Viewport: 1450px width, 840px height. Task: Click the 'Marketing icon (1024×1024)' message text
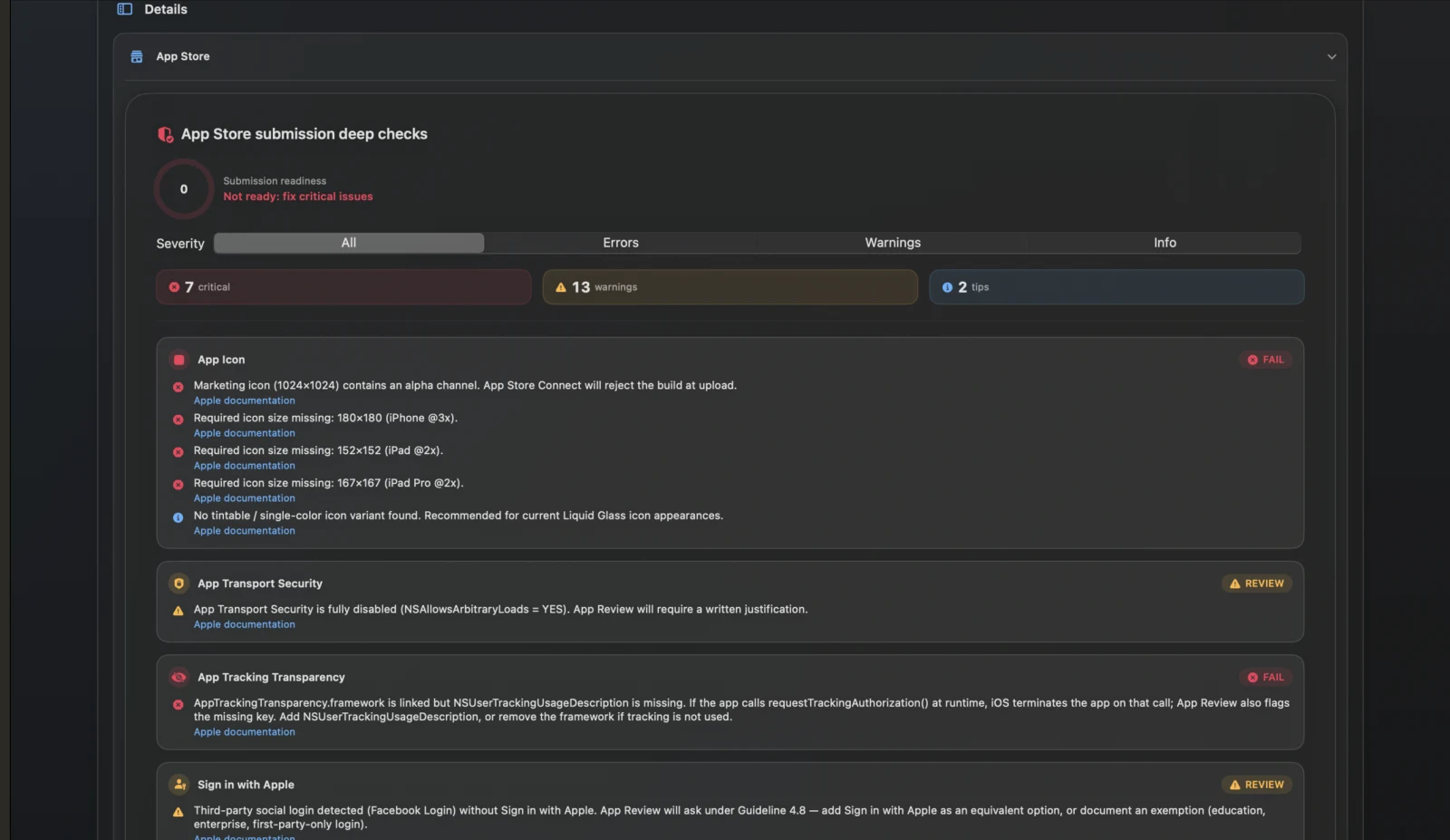coord(465,385)
